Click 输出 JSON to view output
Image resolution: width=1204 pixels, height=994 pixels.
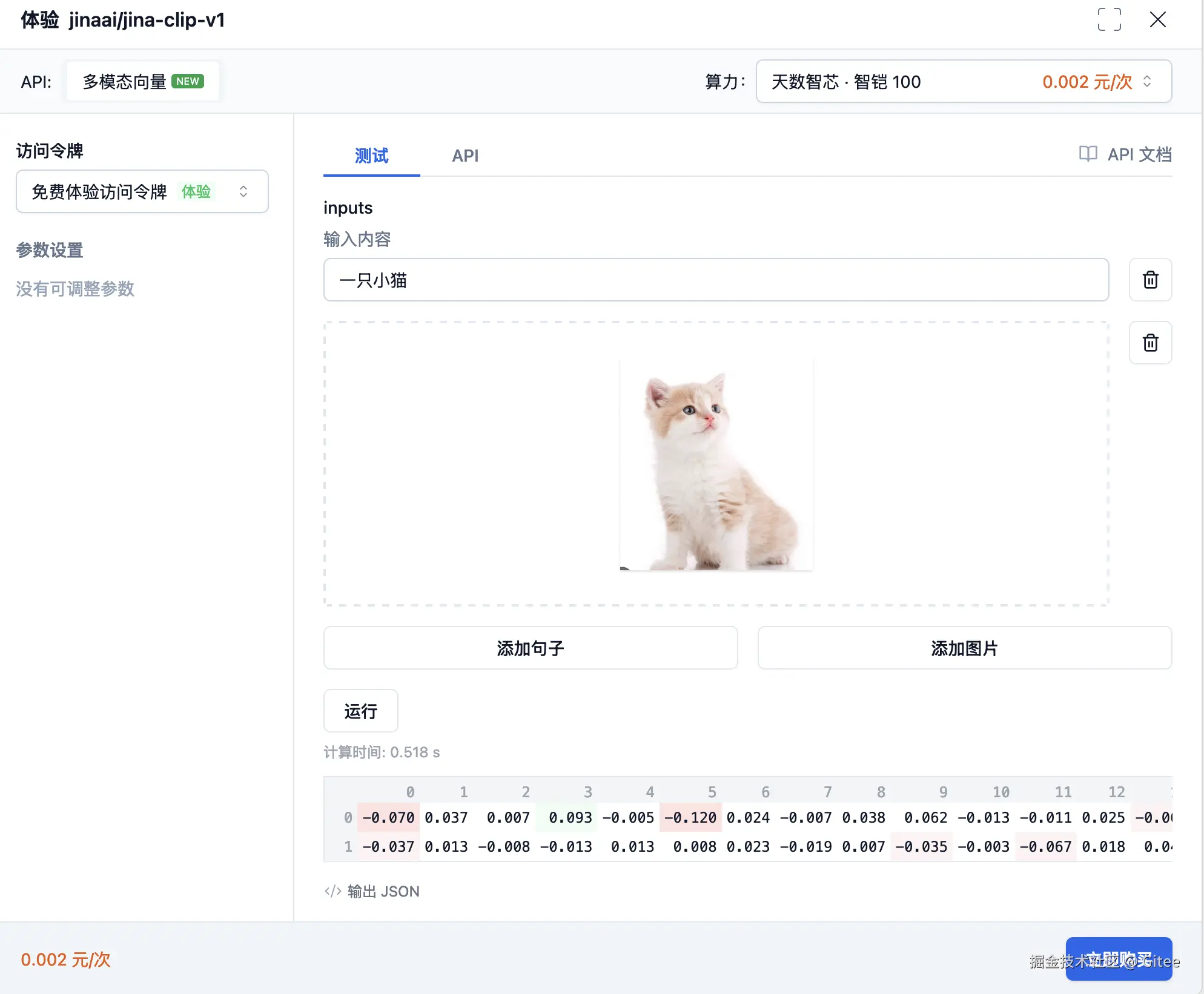coord(383,890)
